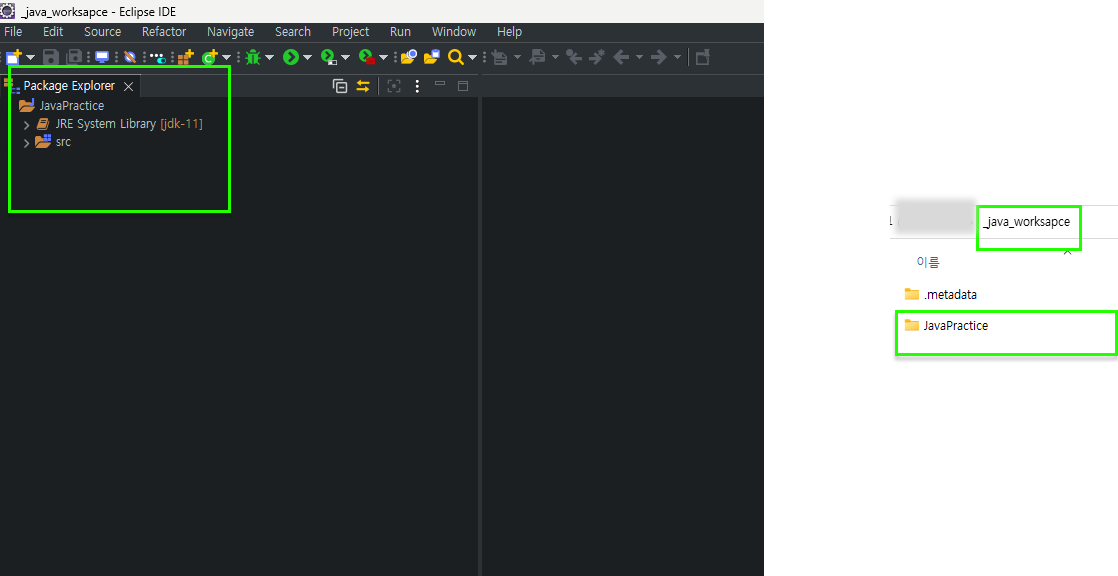Expand the JRE System Library node

point(26,125)
